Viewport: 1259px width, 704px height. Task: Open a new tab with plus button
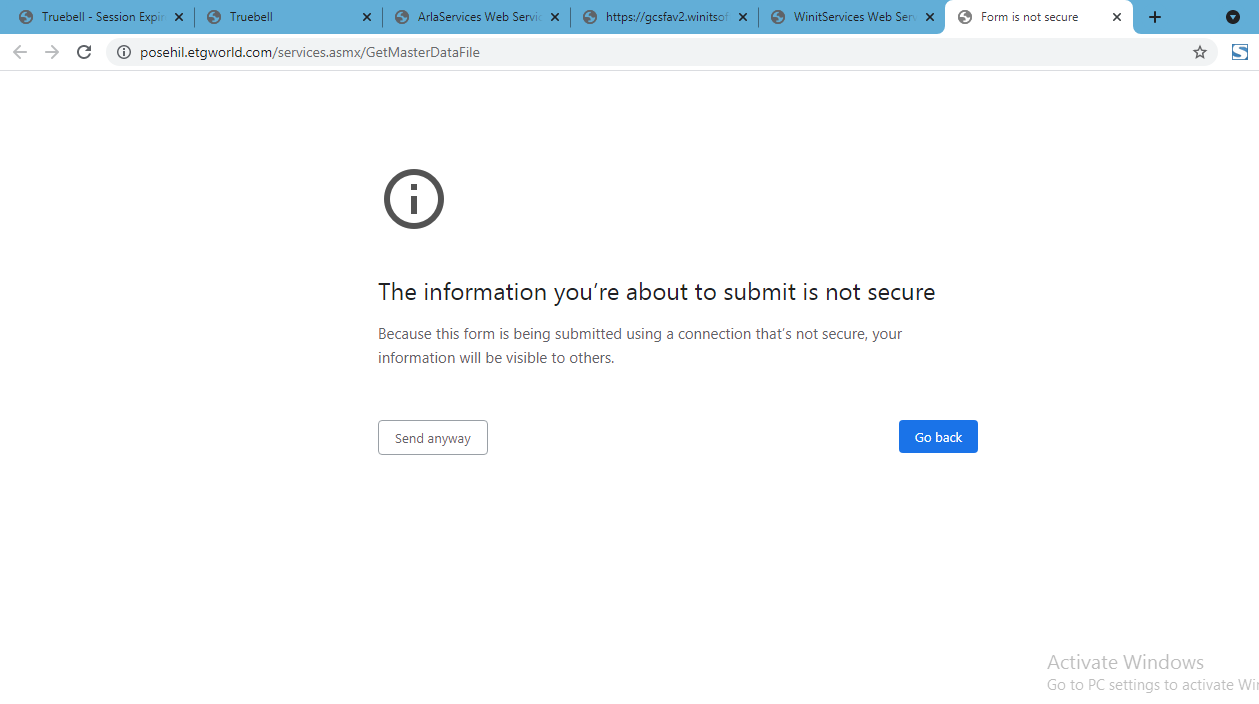pyautogui.click(x=1155, y=17)
